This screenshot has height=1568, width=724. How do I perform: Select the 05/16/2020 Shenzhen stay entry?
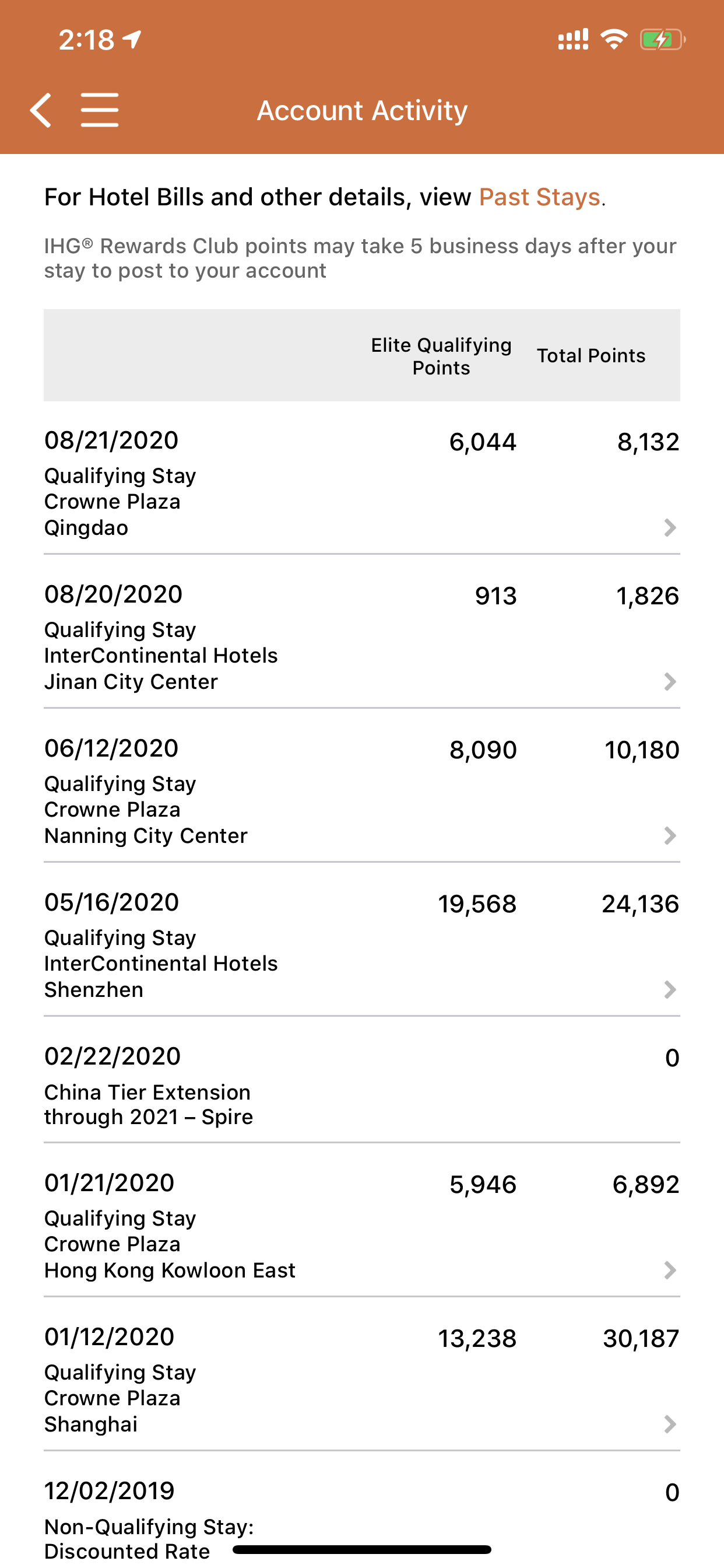362,940
